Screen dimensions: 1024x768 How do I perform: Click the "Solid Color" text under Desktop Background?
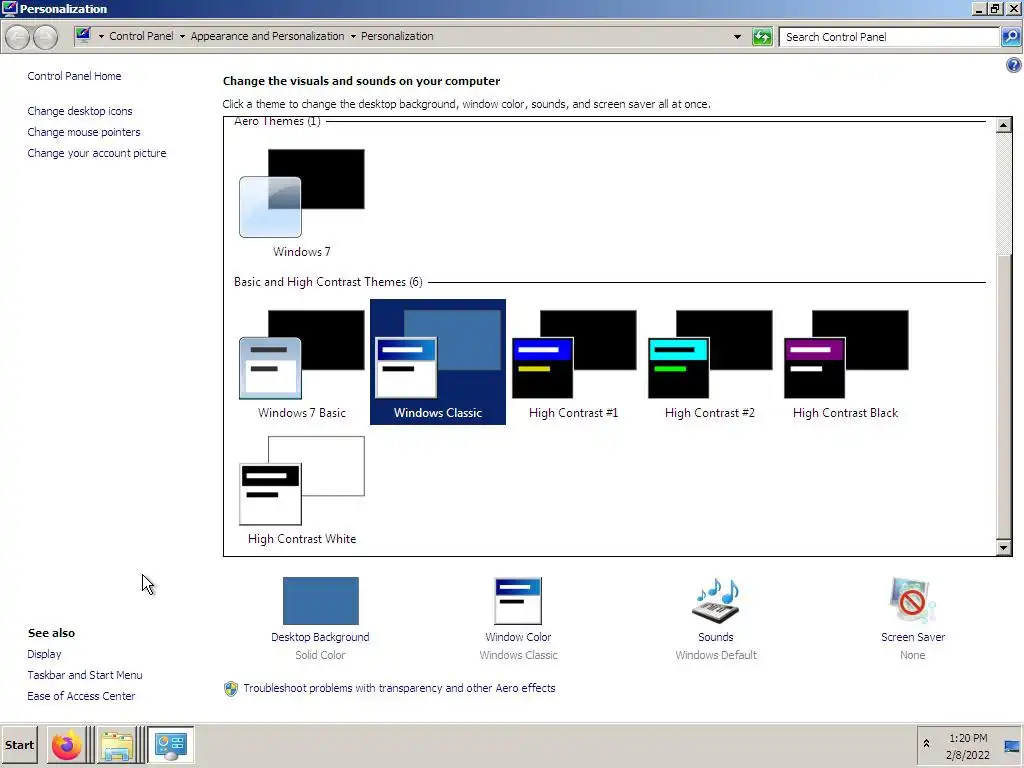pos(320,655)
